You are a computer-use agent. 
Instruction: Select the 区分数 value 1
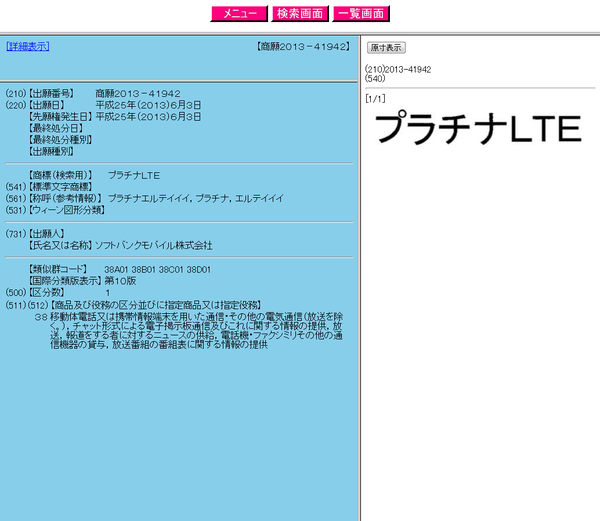[x=108, y=293]
